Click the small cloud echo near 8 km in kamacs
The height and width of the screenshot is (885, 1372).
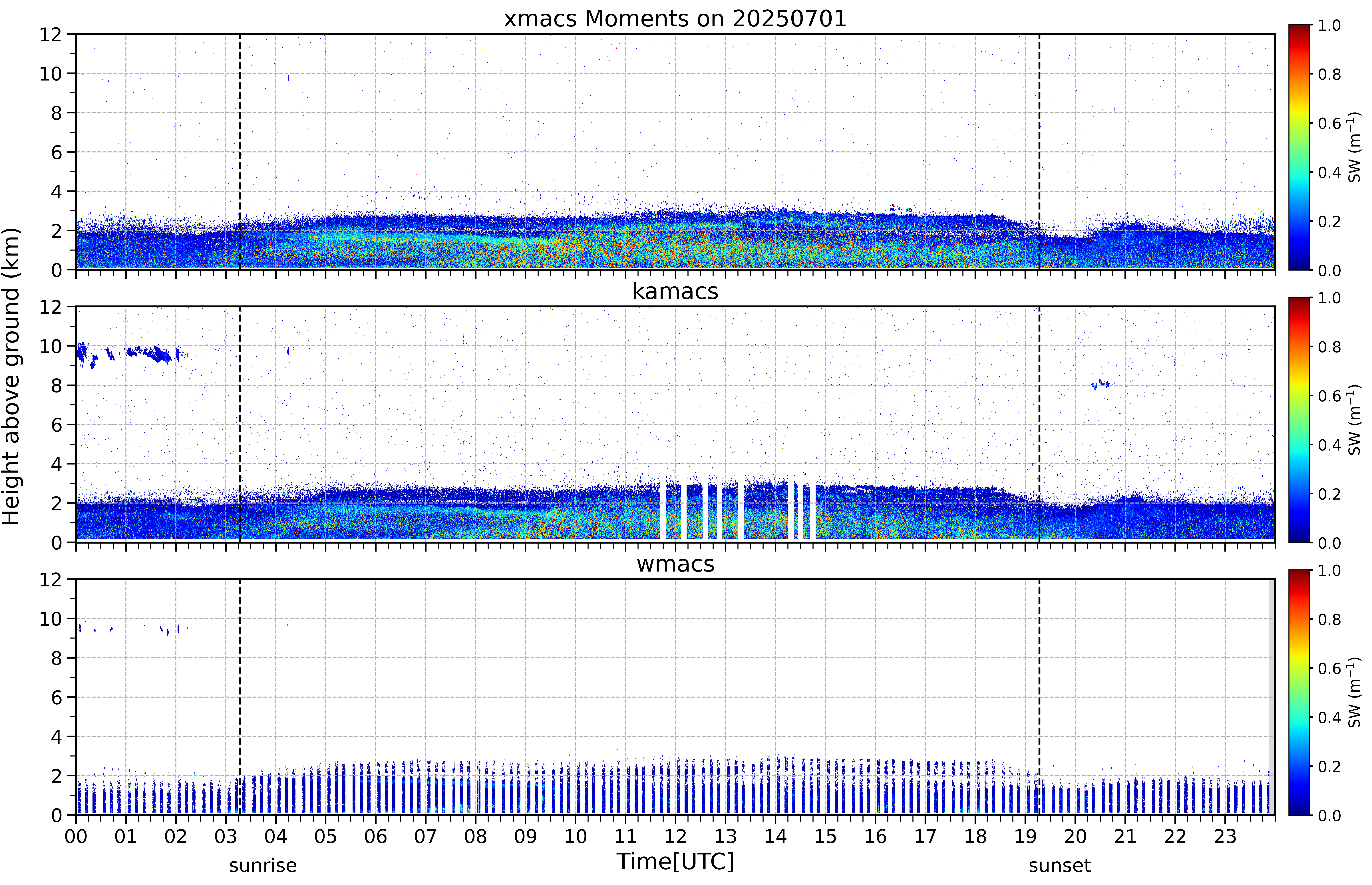[x=1103, y=383]
